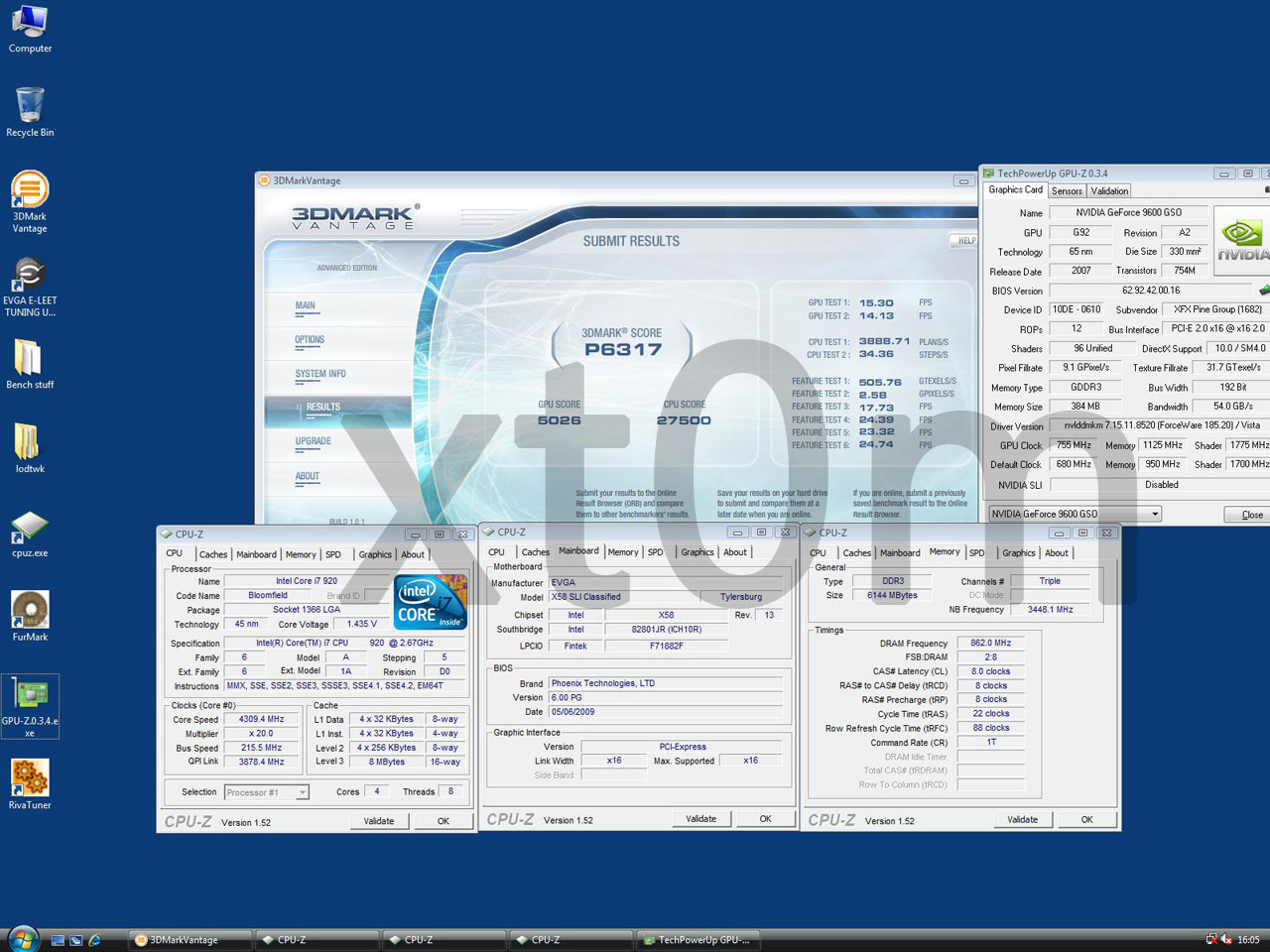Click the volume tray icon
The image size is (1270, 952).
[x=1227, y=939]
